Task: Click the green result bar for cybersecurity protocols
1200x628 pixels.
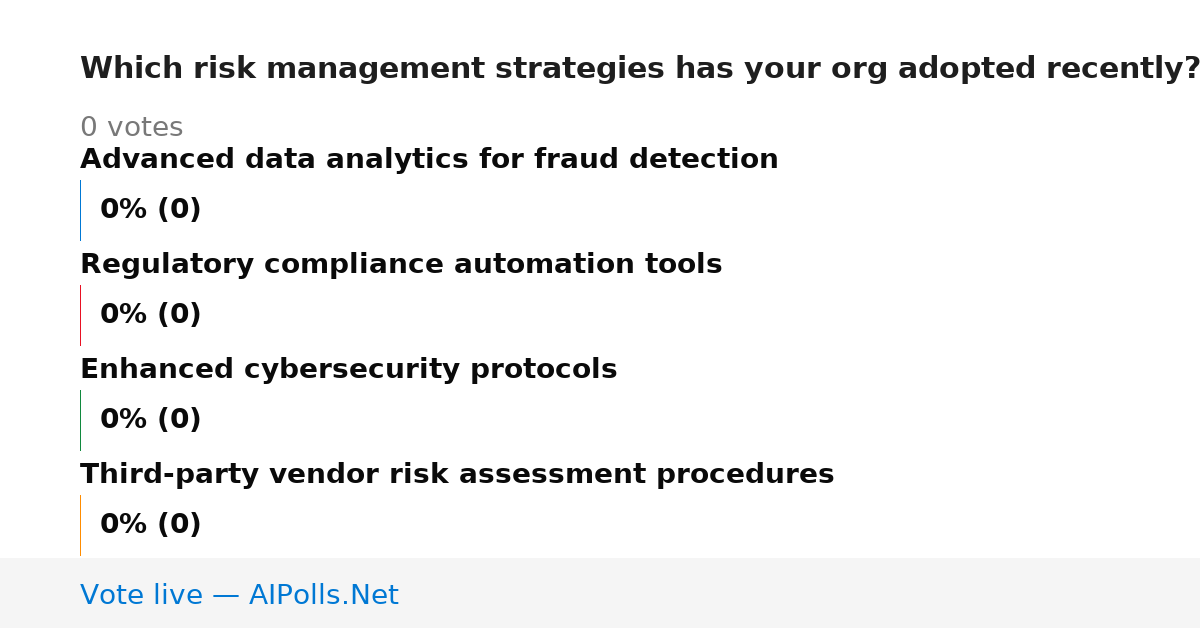Action: pos(80,420)
